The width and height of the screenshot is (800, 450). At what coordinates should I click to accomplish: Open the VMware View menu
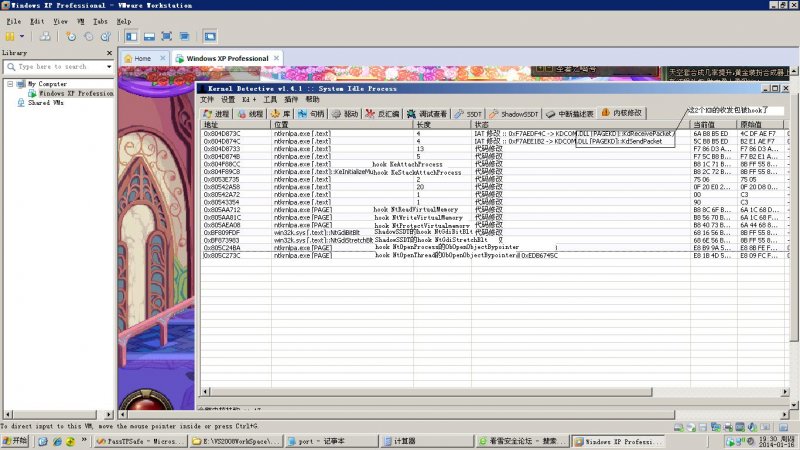[60, 21]
